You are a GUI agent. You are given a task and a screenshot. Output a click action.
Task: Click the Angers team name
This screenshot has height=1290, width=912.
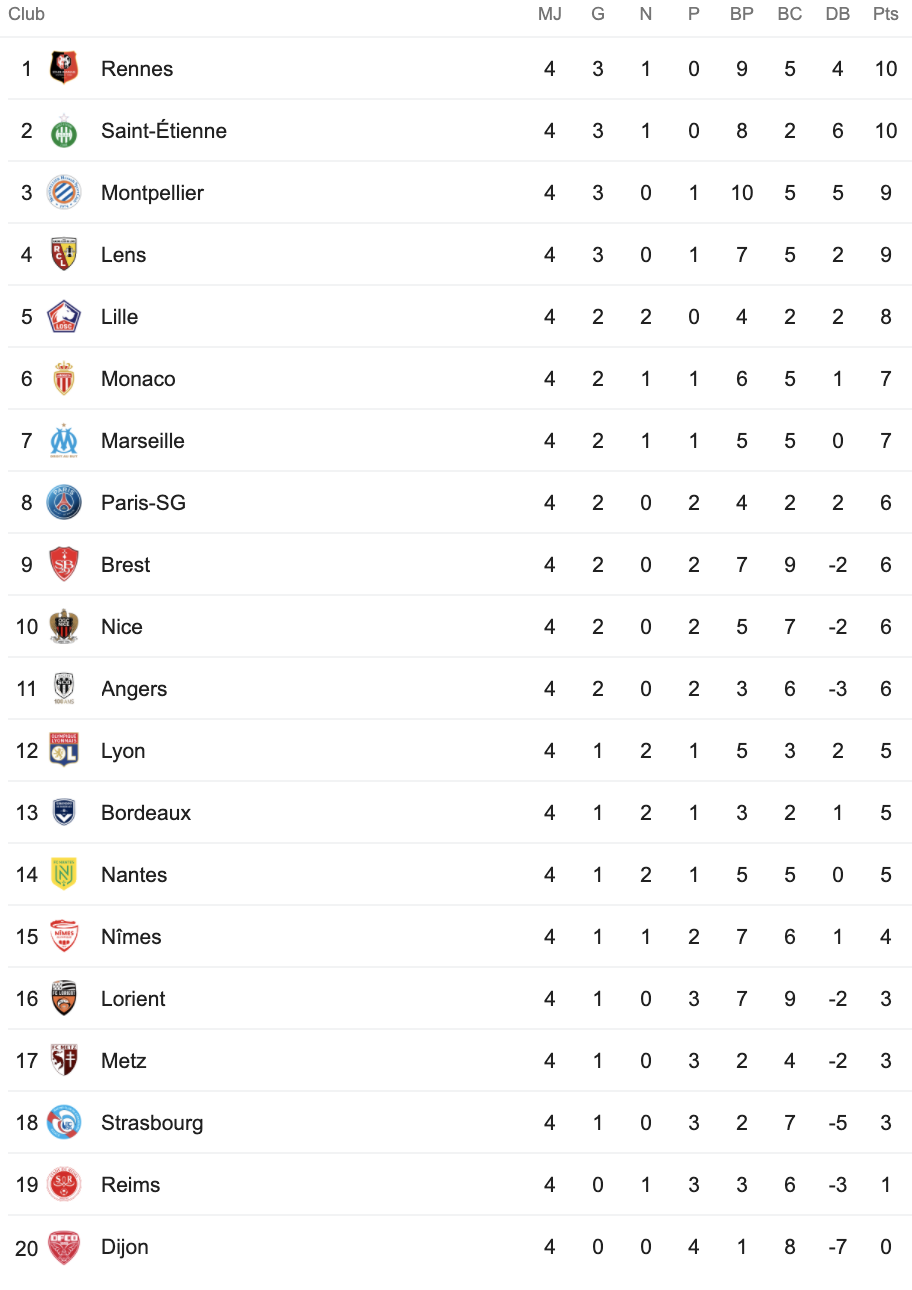[x=134, y=689]
